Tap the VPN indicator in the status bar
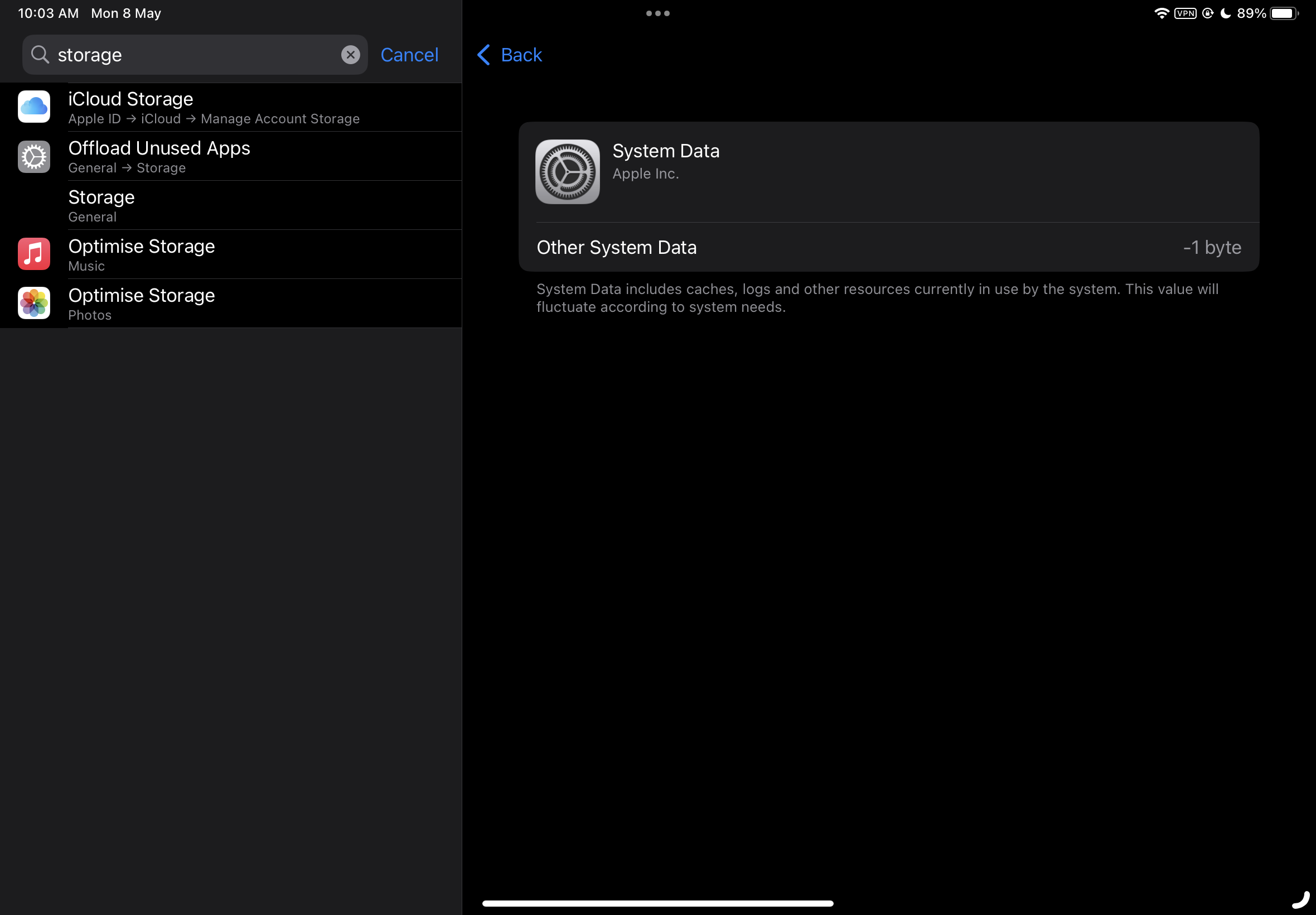The image size is (1316, 915). pos(1185,13)
